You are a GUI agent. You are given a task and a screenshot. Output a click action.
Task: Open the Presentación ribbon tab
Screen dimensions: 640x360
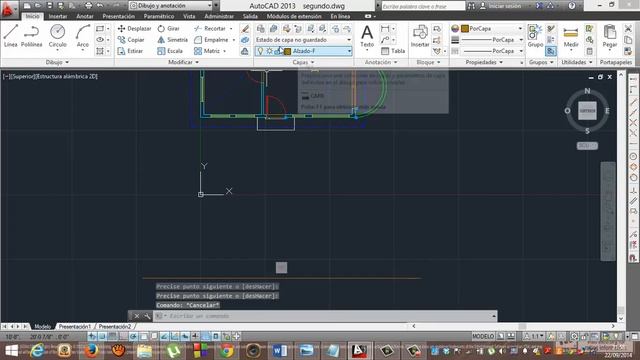[119, 16]
